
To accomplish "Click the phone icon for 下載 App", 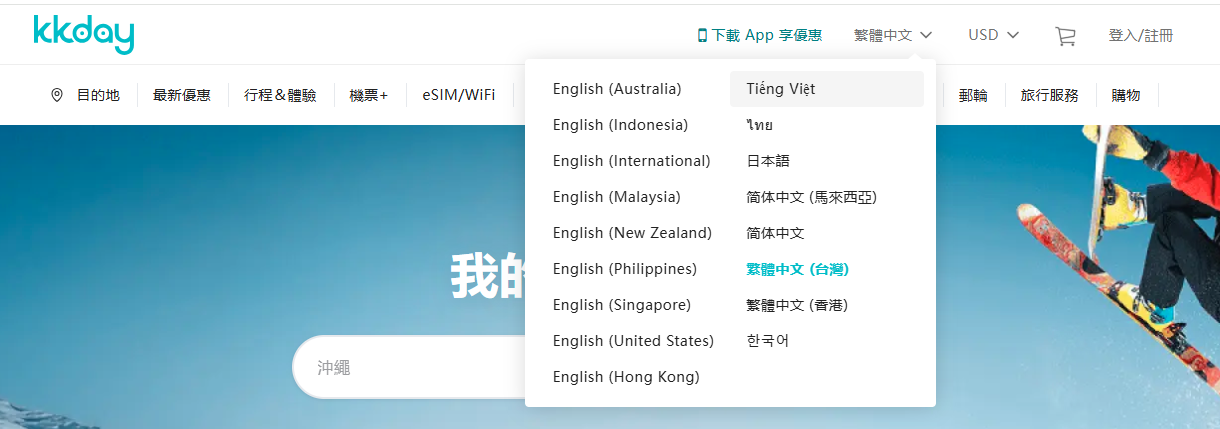I will click(702, 36).
